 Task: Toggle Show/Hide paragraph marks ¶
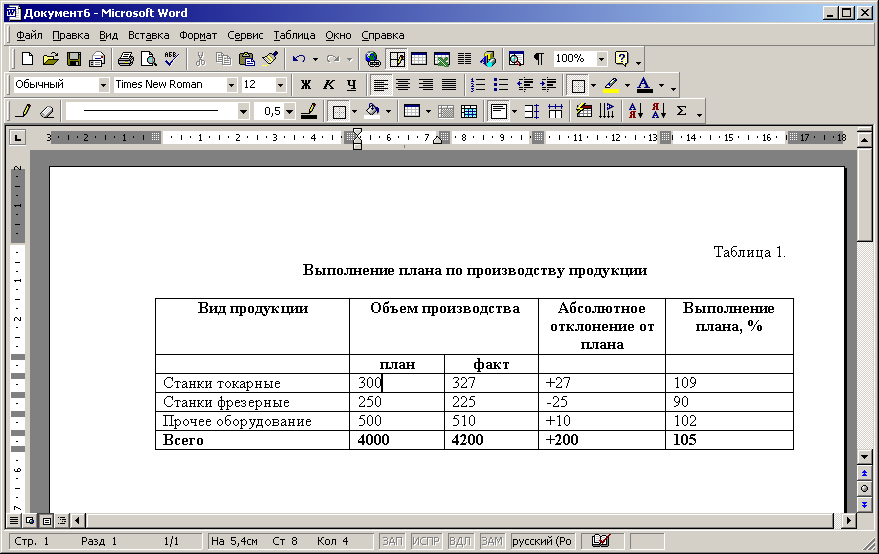pos(539,58)
